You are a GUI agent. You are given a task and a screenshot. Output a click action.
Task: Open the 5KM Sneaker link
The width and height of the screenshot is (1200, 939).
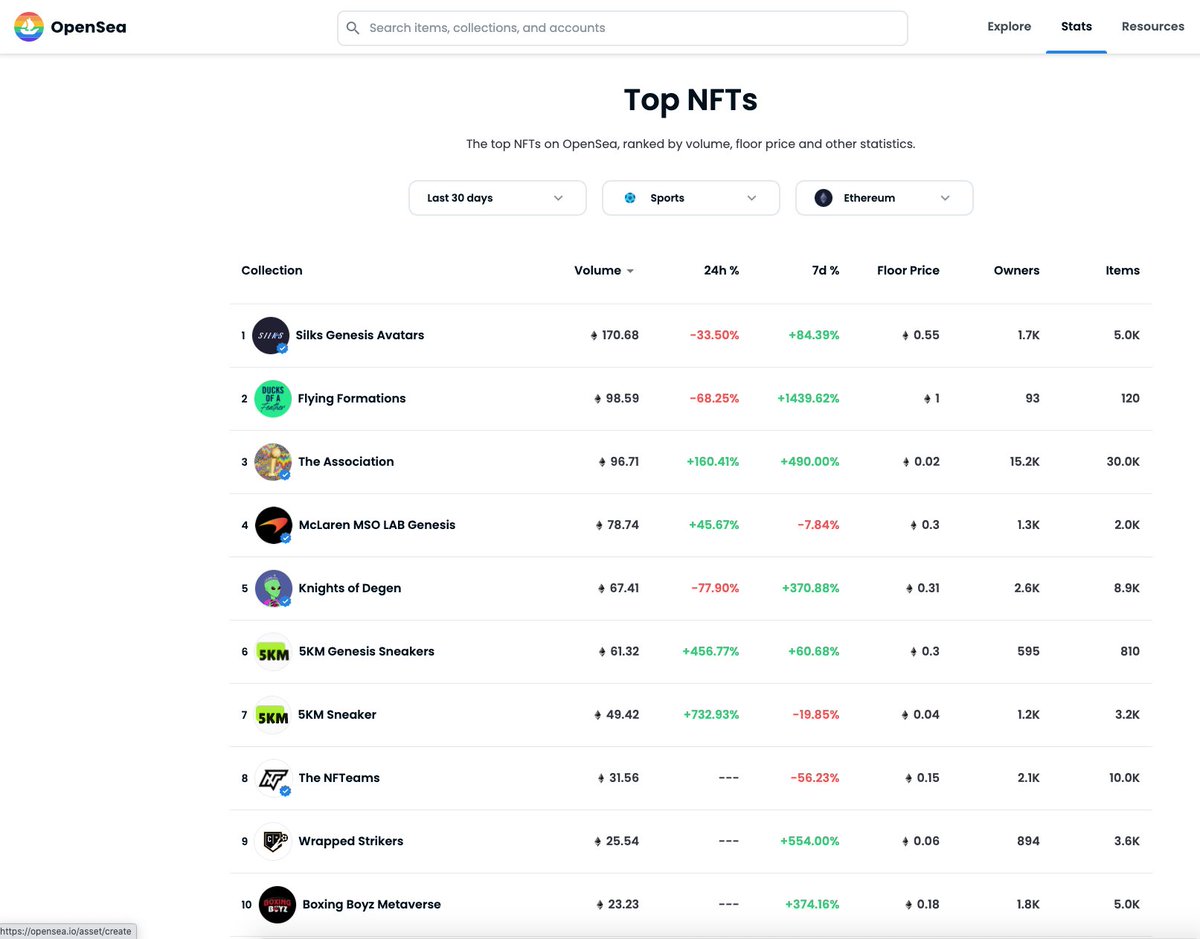pyautogui.click(x=338, y=714)
